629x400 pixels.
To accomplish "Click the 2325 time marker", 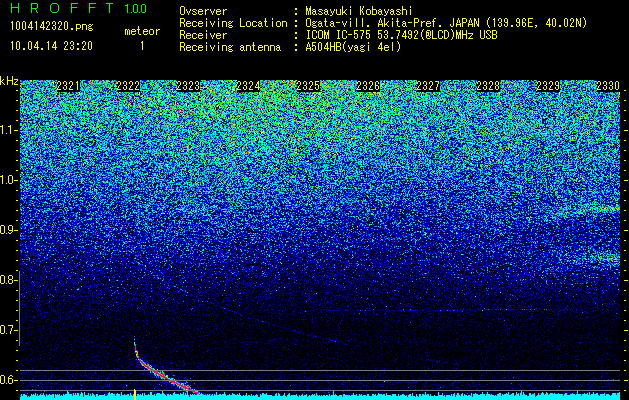I will coord(308,86).
